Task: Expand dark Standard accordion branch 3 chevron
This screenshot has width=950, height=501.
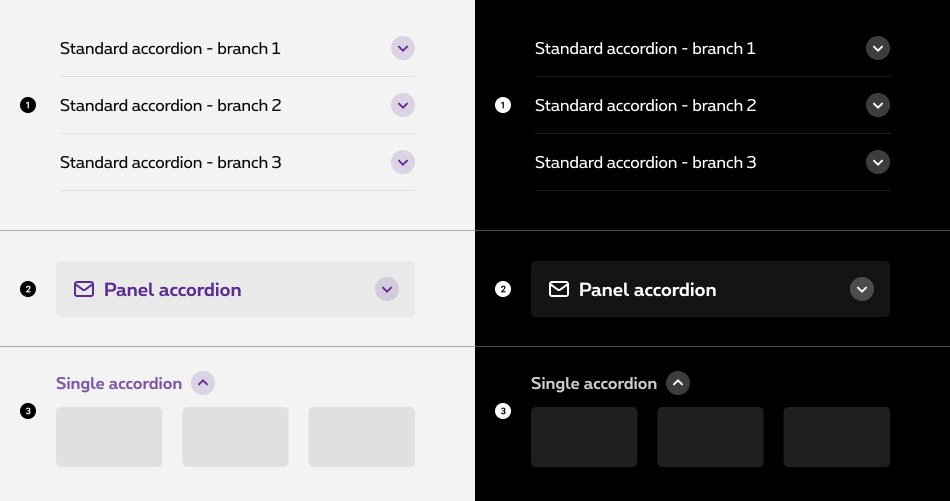Action: [x=878, y=162]
